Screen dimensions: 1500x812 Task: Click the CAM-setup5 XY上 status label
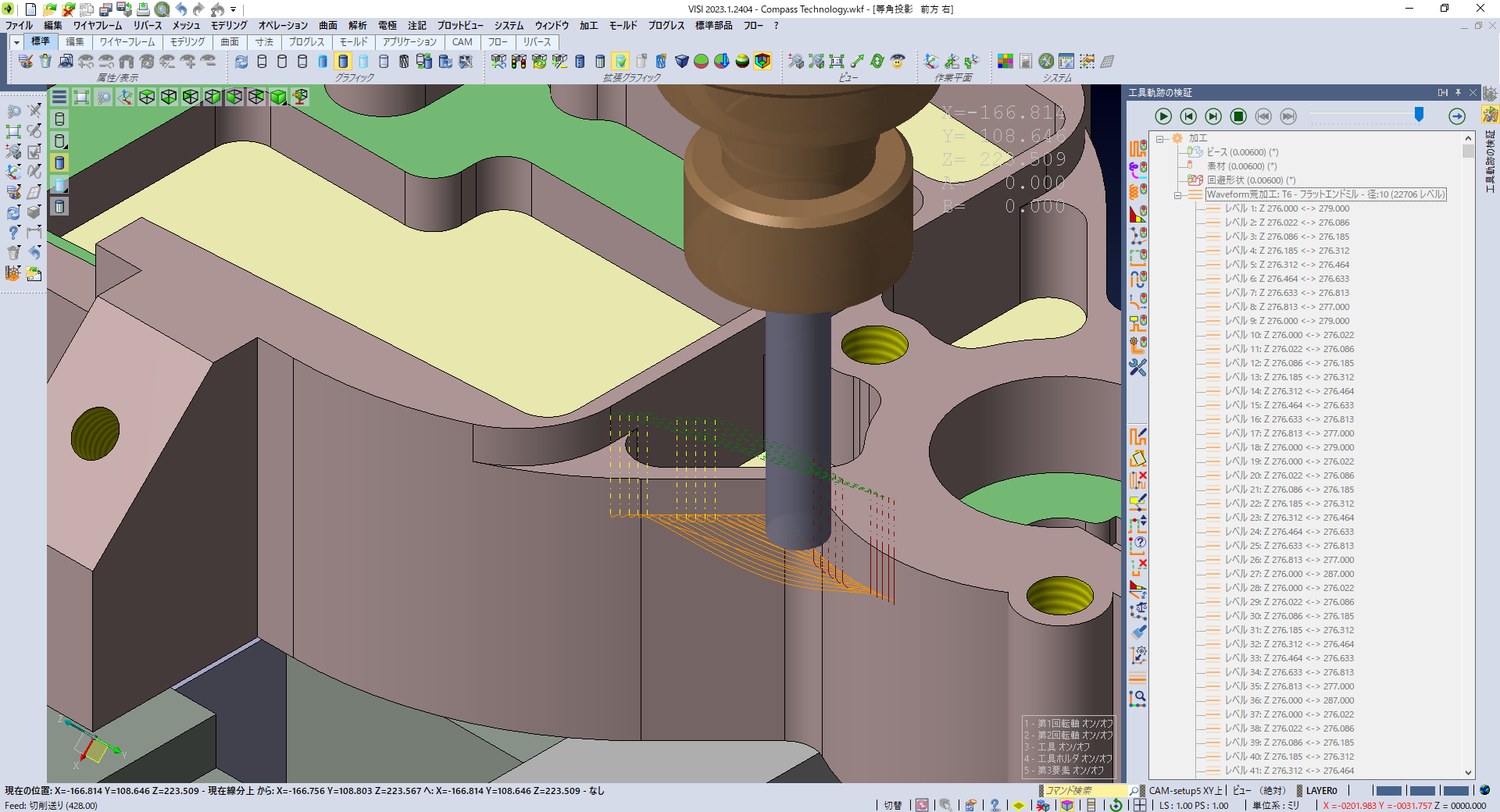[1185, 791]
